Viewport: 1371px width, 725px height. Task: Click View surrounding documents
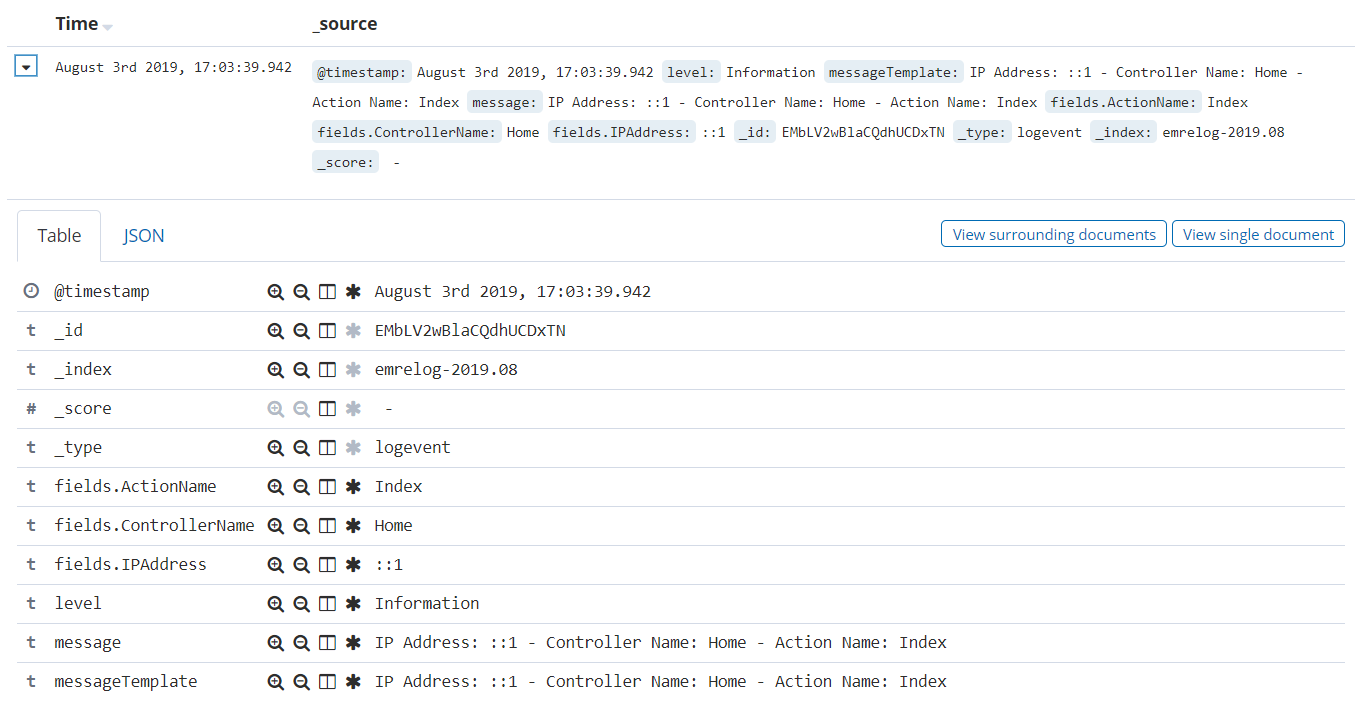(1053, 233)
